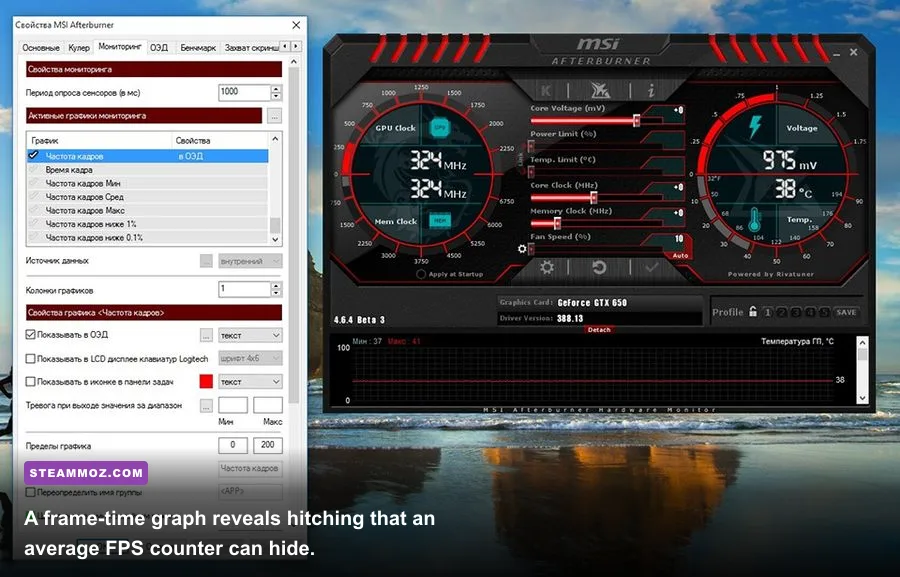
Task: Toggle the check mark for Время кадра row
Action: click(x=33, y=169)
